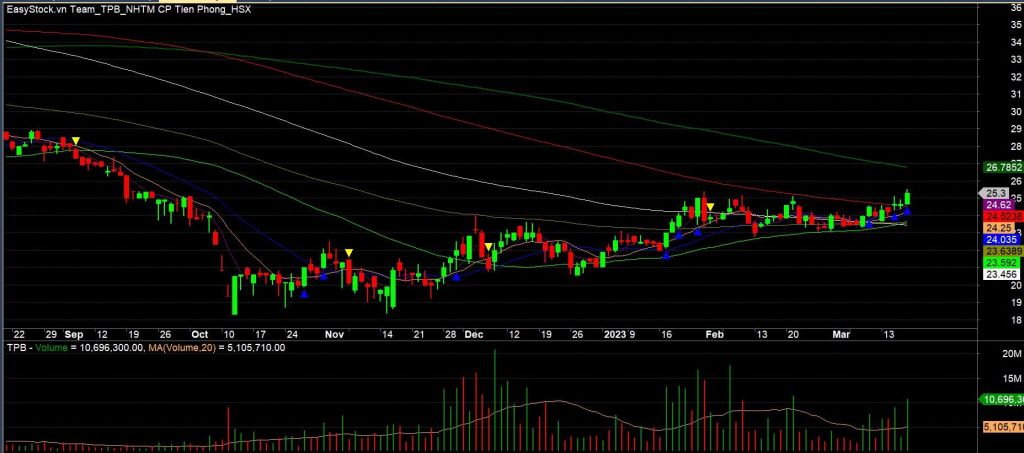This screenshot has height=453, width=1024.
Task: Click the latest green candlestick in March
Action: tap(907, 197)
